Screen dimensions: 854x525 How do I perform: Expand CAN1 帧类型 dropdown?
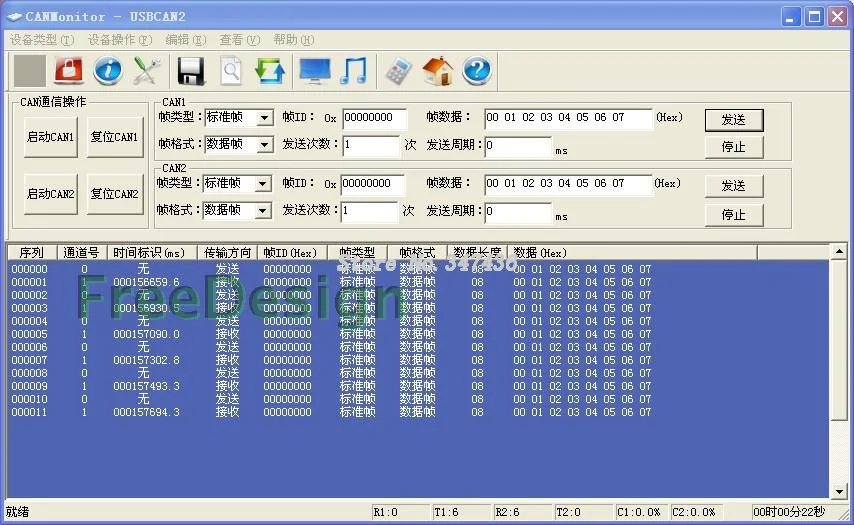(264, 118)
